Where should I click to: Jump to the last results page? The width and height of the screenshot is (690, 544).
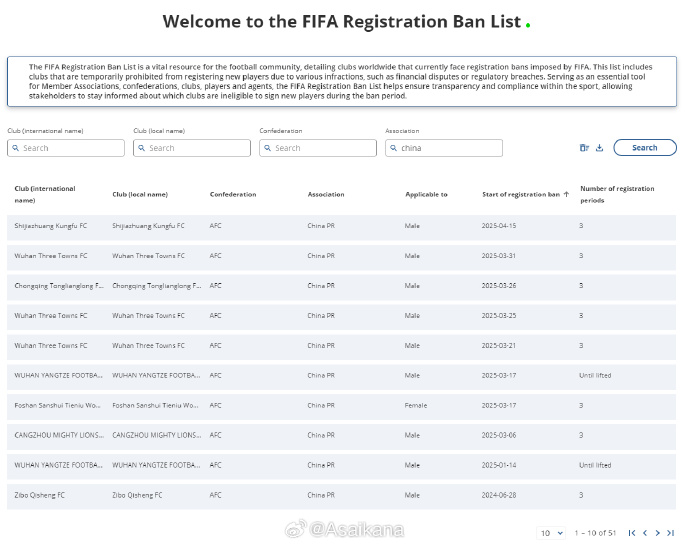pyautogui.click(x=670, y=533)
